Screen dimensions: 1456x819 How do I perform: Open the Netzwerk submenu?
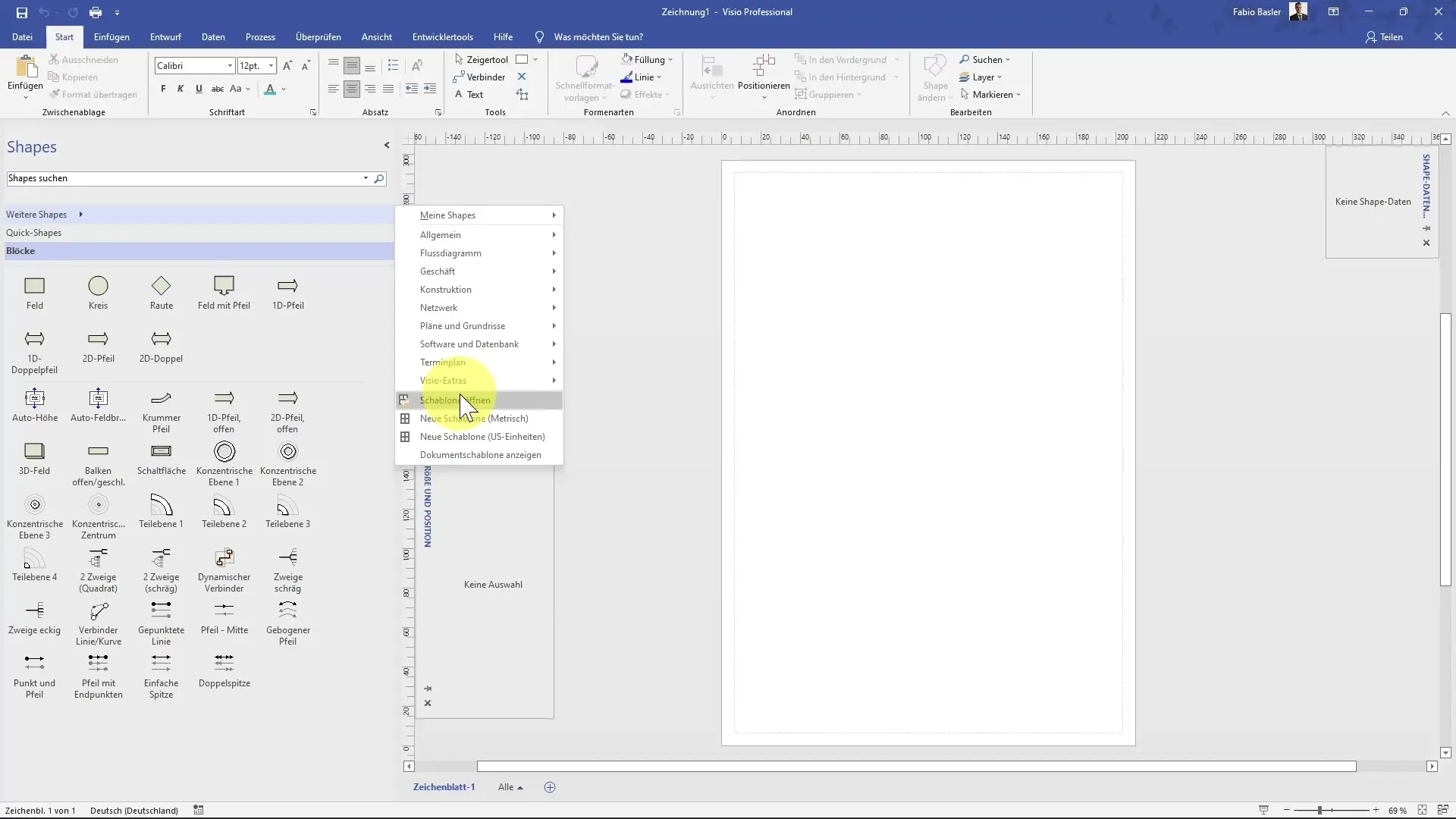click(x=479, y=308)
